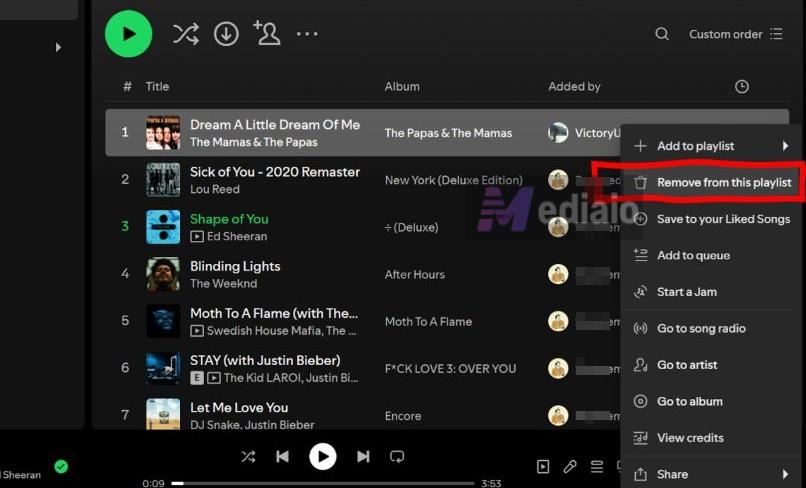The height and width of the screenshot is (488, 806).
Task: Select Remove from this playlist
Action: [x=723, y=183]
